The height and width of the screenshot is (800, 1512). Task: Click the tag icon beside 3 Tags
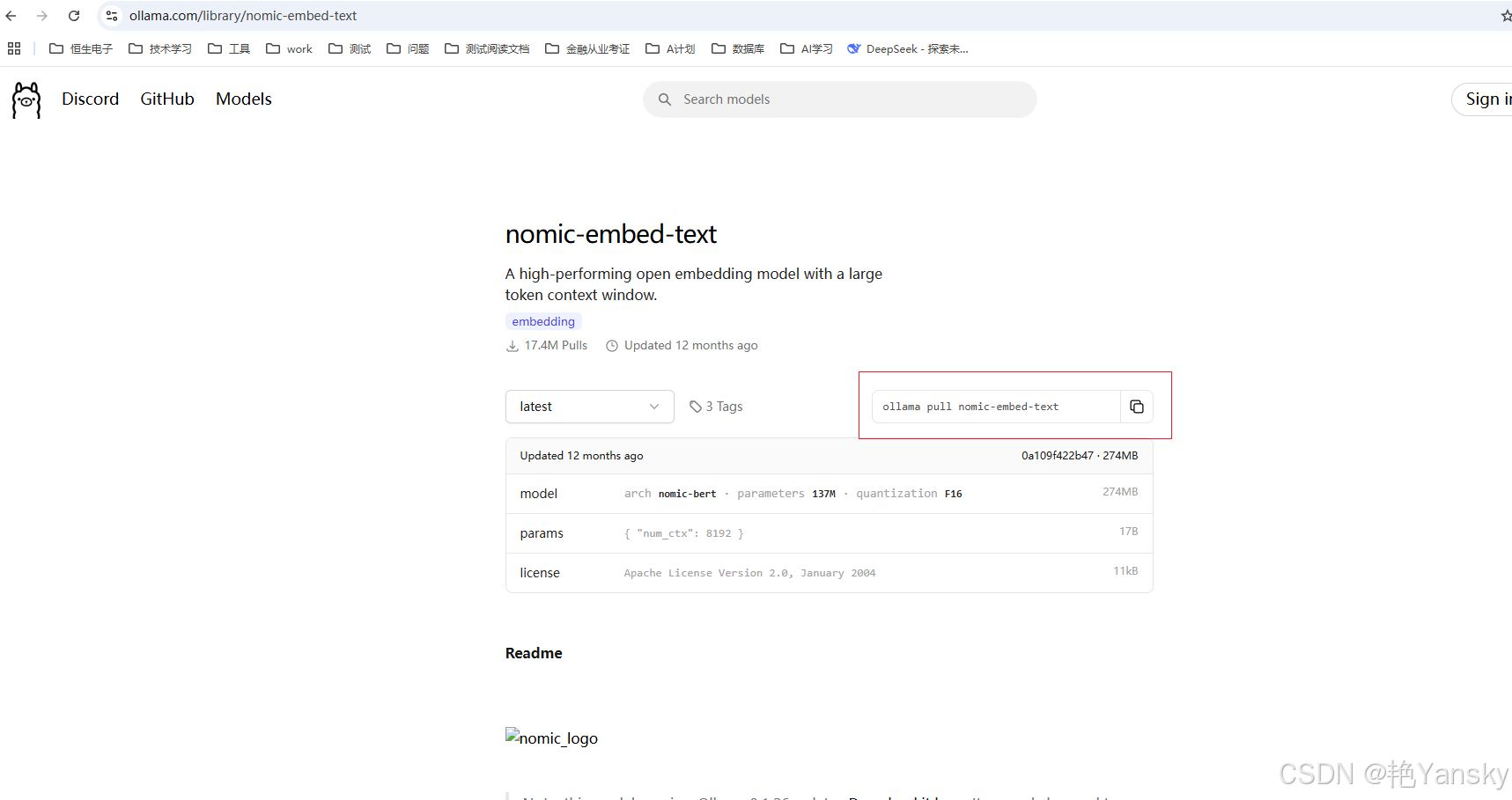click(x=696, y=407)
